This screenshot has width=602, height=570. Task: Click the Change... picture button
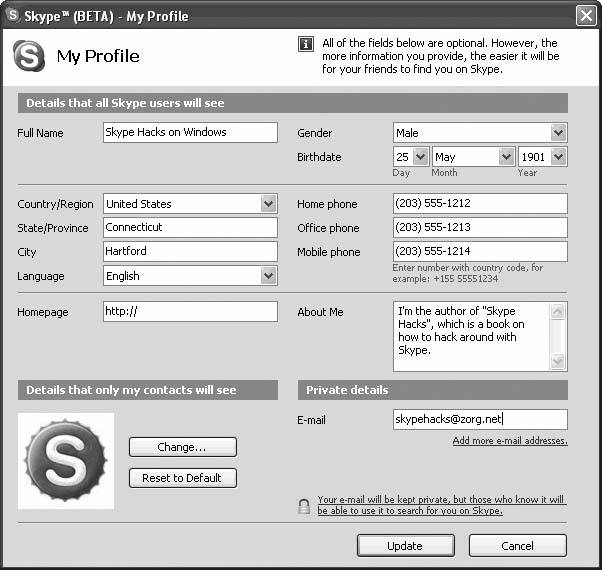pos(183,447)
